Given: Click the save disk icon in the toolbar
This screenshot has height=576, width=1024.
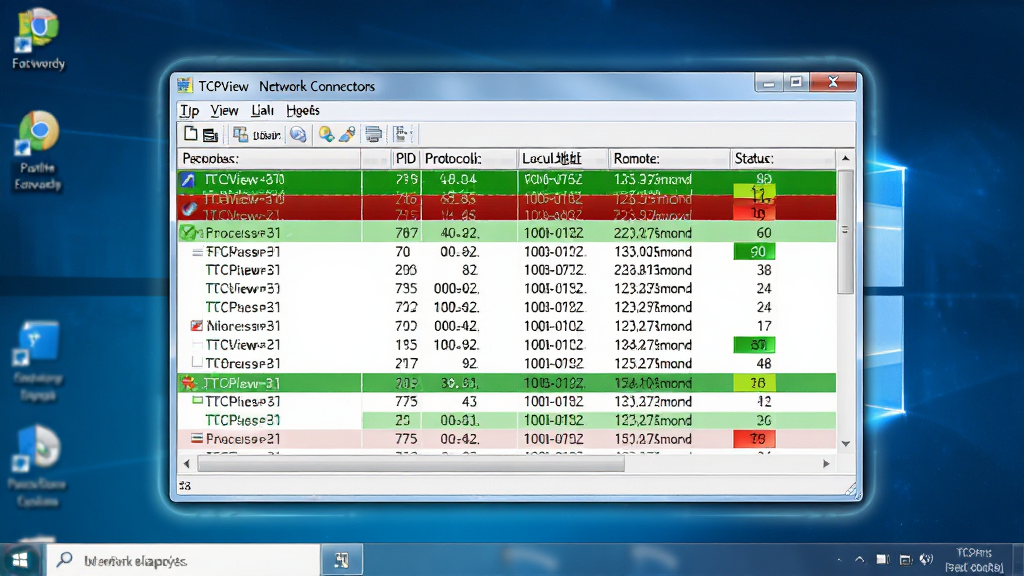Looking at the screenshot, I should 210,135.
